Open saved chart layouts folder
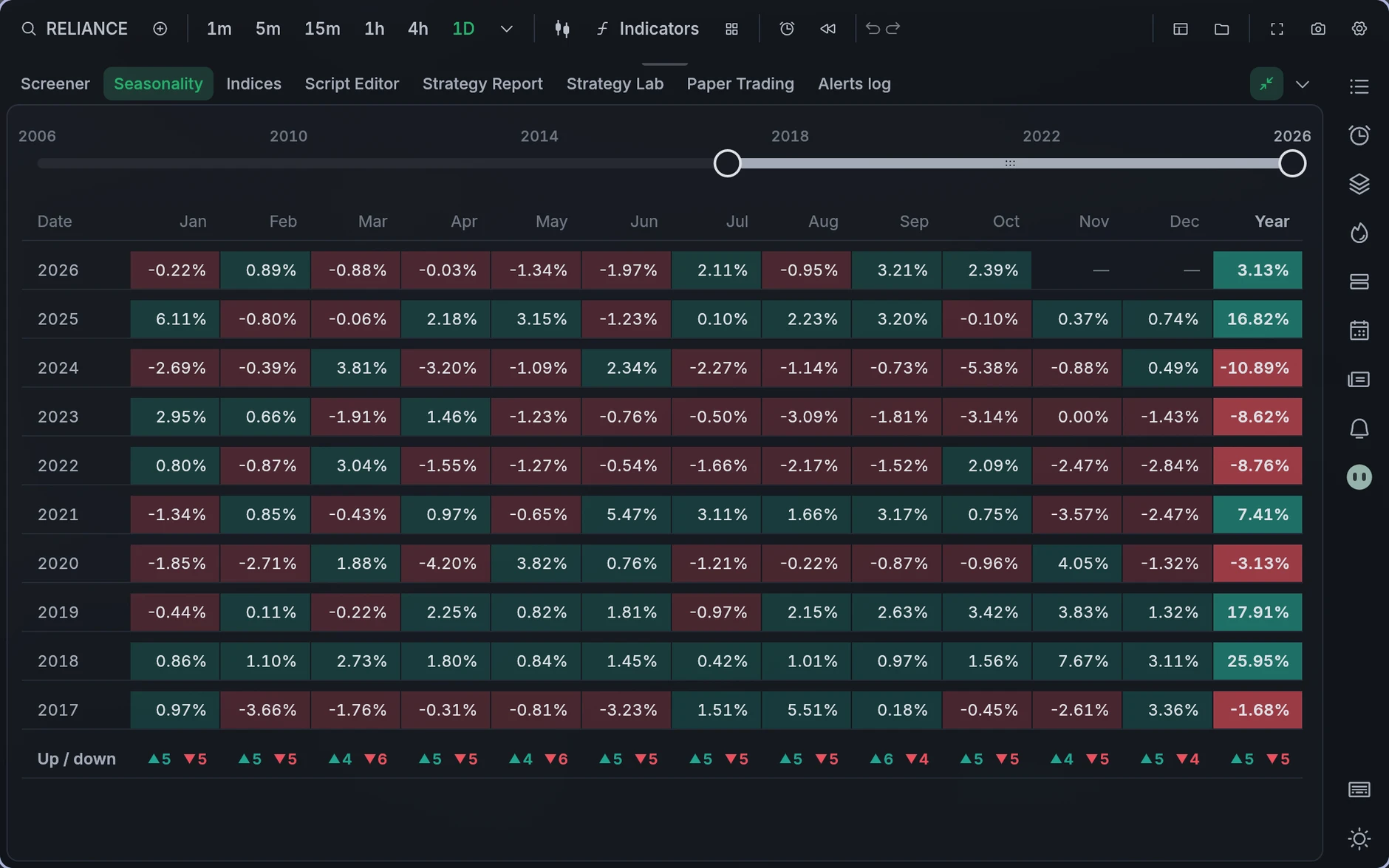The image size is (1389, 868). coord(1222,29)
